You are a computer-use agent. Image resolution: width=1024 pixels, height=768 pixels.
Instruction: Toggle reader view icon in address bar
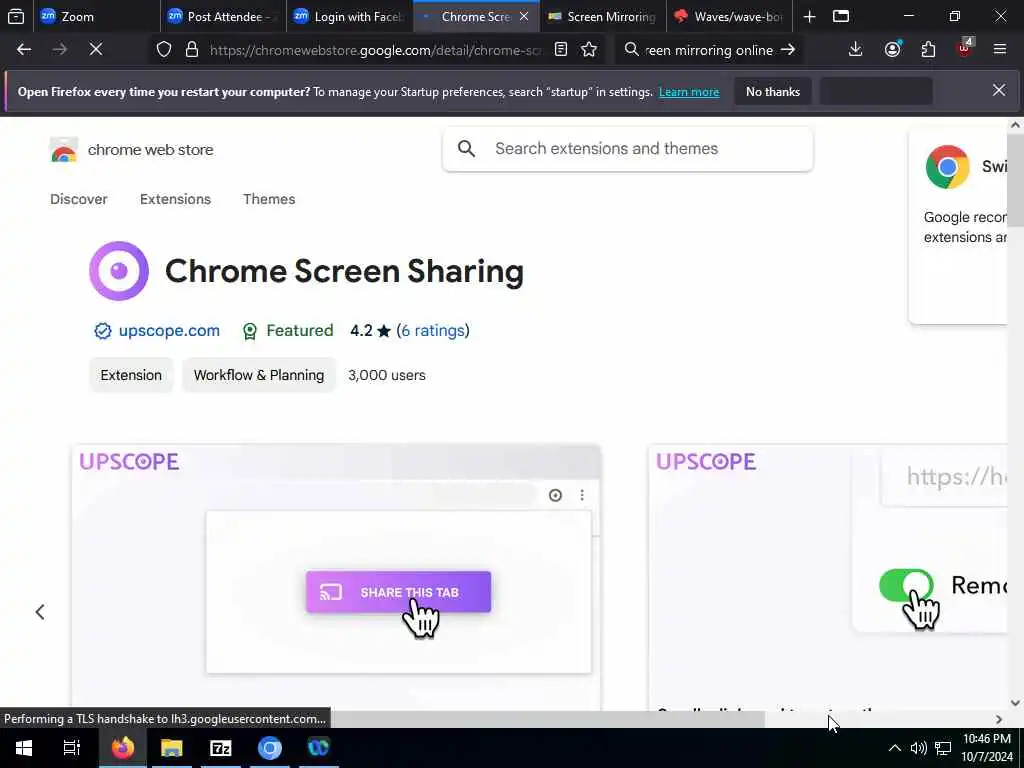point(560,50)
